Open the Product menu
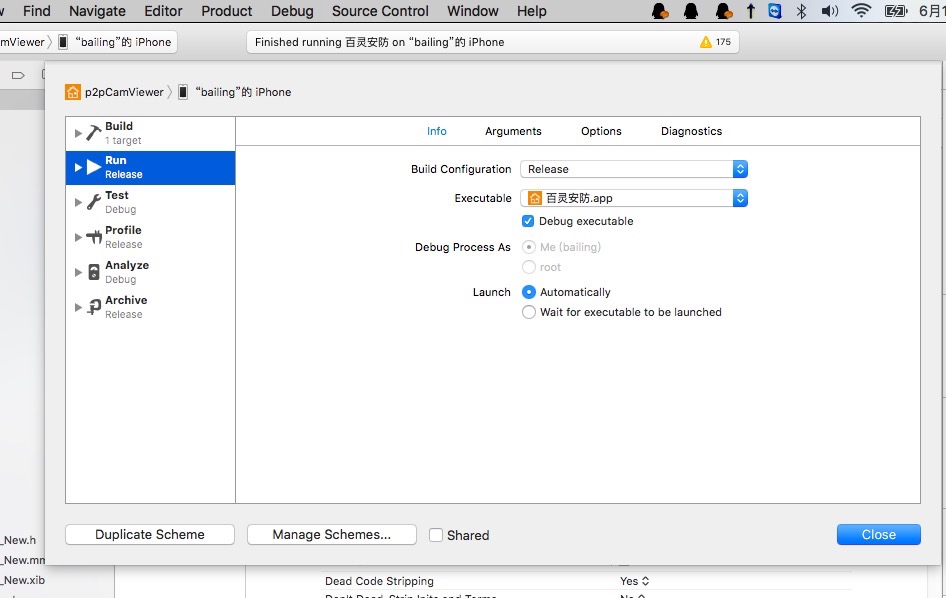The width and height of the screenshot is (946, 598). coord(227,11)
